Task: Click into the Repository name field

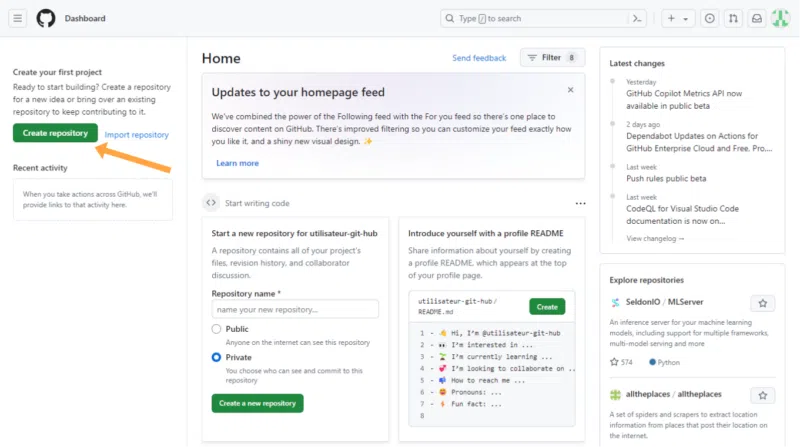Action: tap(295, 310)
